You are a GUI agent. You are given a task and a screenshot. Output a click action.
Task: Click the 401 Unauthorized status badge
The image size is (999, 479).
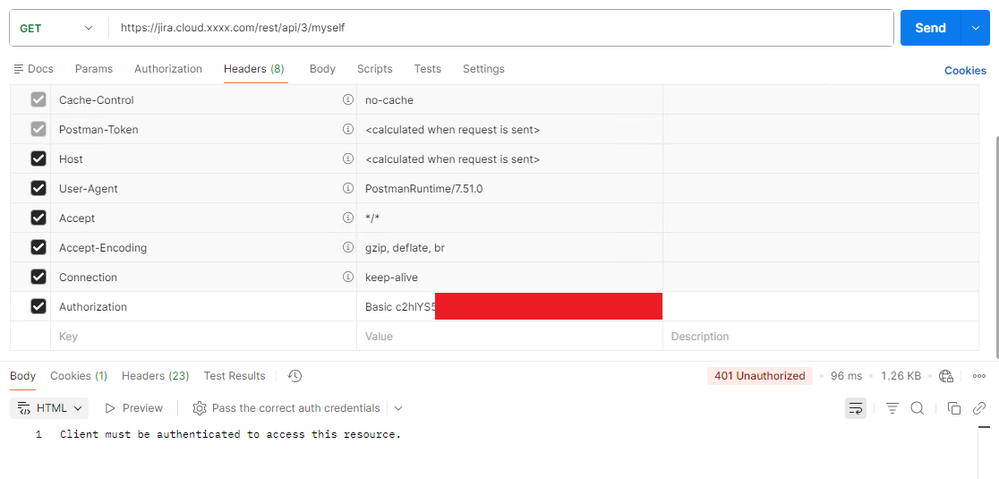[x=759, y=376]
